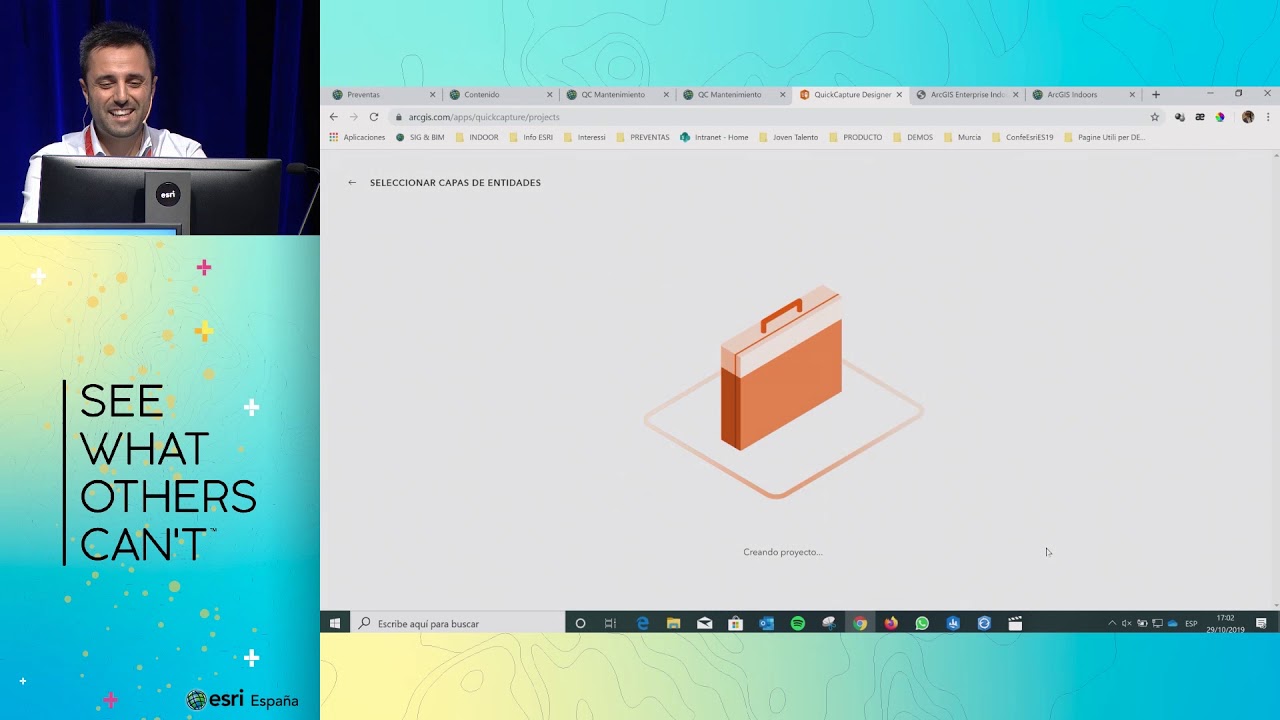Open Mail app from taskbar

704,623
